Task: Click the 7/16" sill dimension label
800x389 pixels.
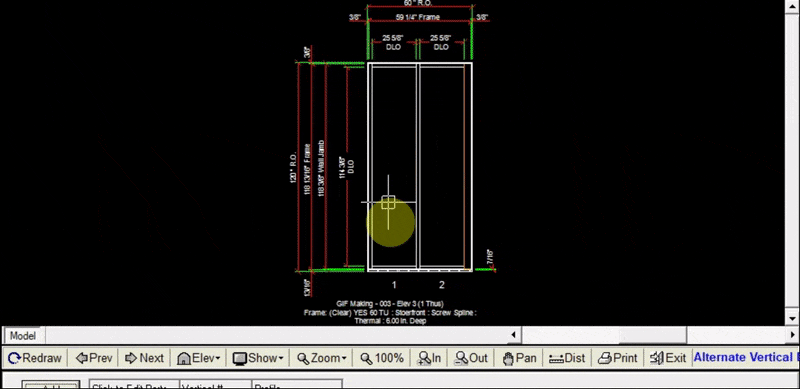Action: pyautogui.click(x=489, y=257)
